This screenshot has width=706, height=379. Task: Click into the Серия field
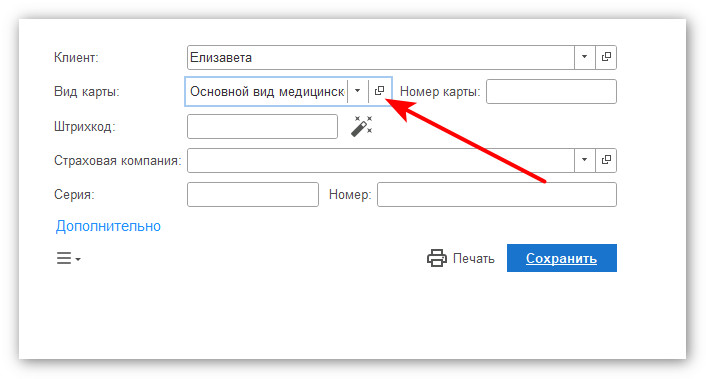[253, 194]
